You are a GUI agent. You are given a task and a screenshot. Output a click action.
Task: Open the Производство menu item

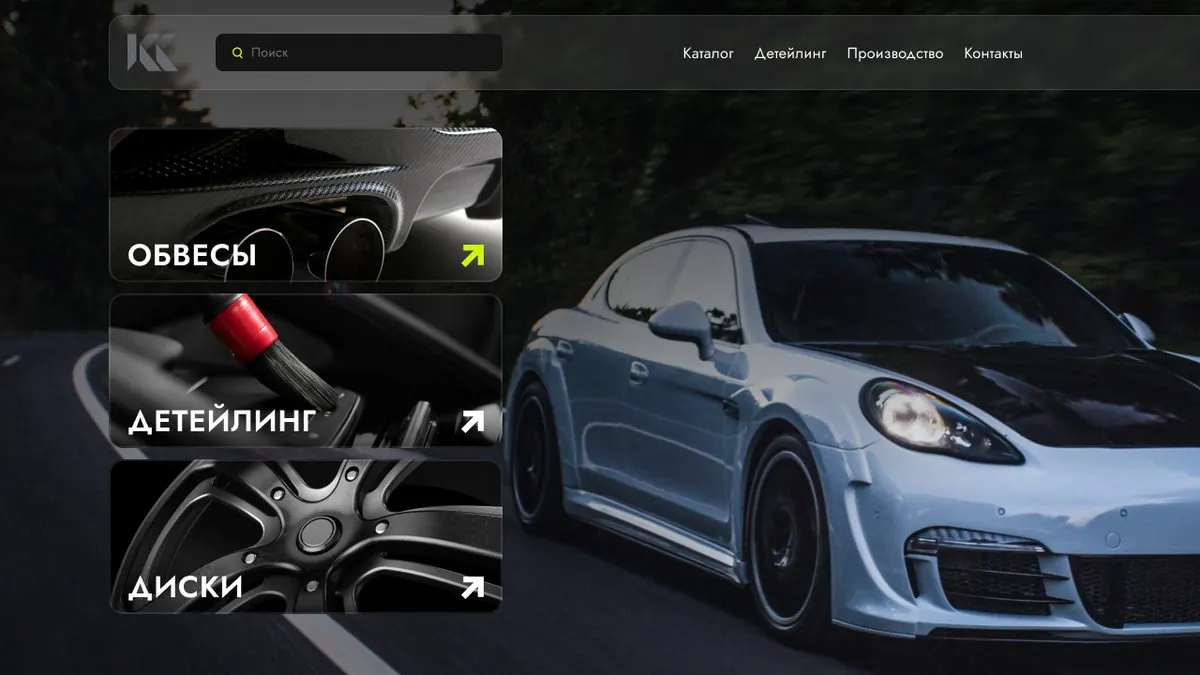pos(895,54)
